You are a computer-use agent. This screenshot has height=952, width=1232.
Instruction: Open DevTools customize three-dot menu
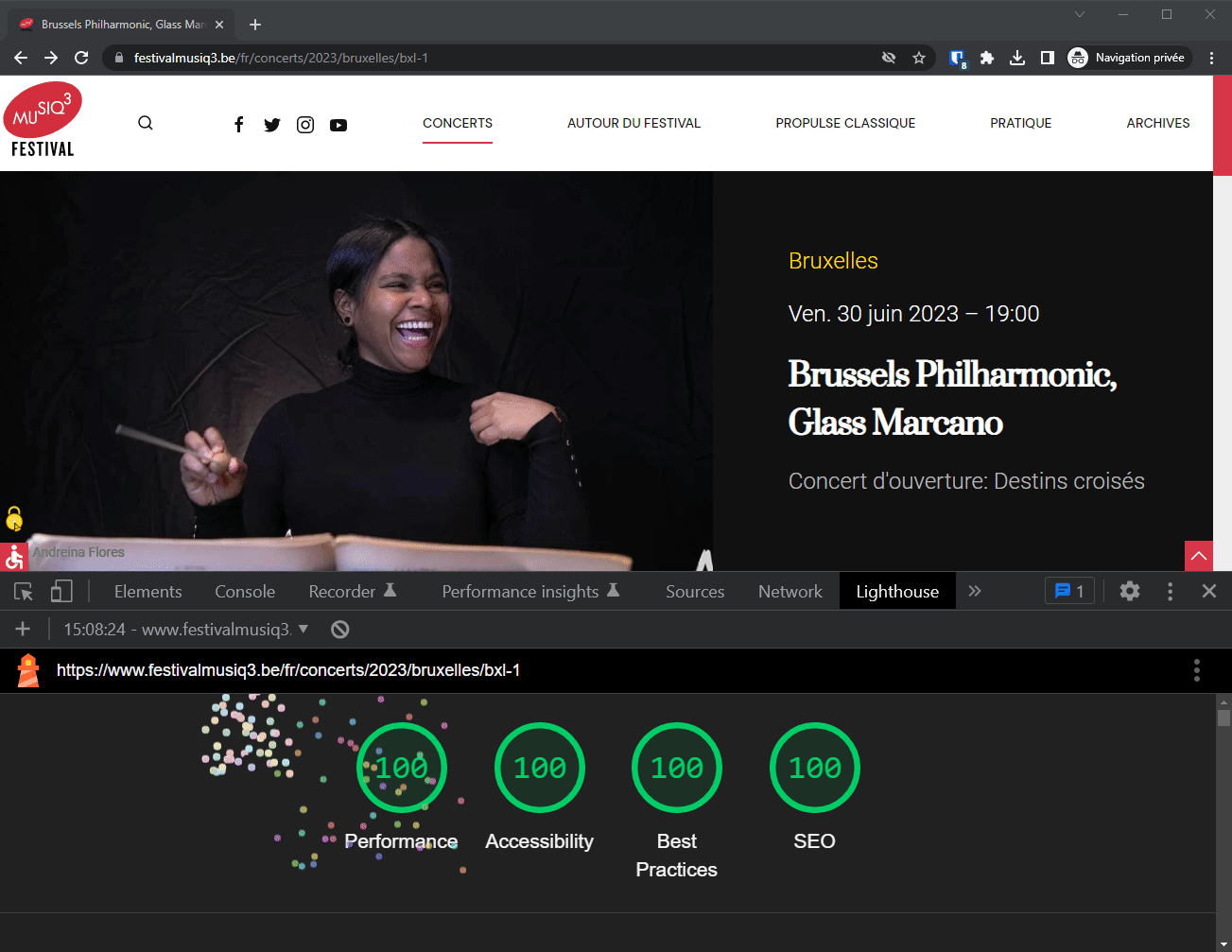pos(1171,592)
